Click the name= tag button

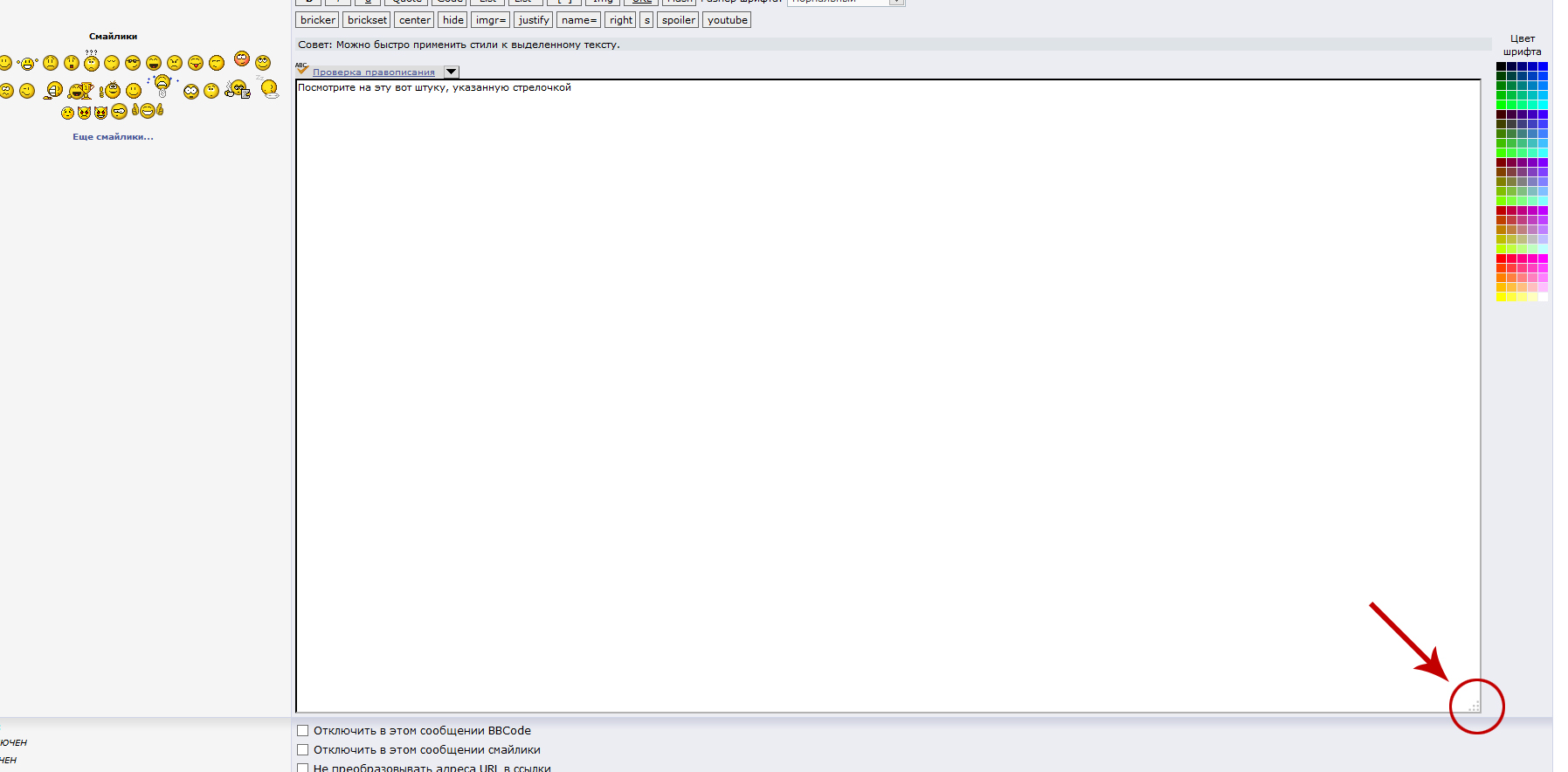[x=578, y=20]
